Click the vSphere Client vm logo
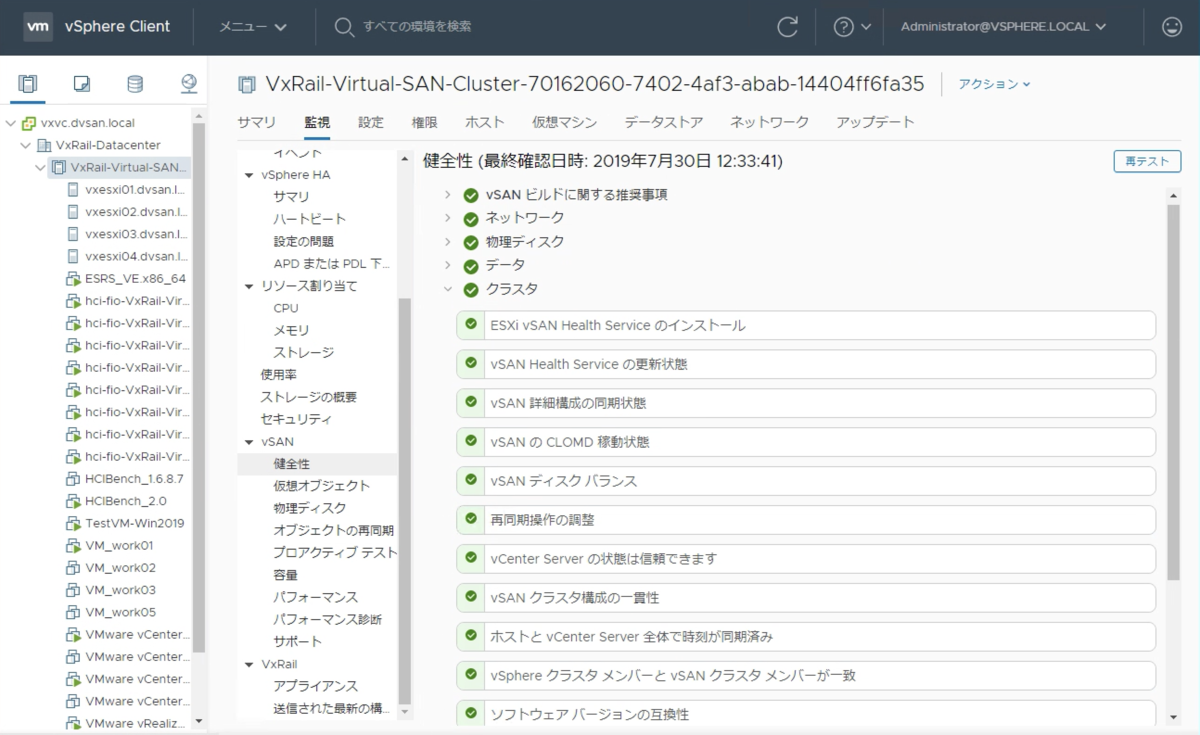This screenshot has width=1200, height=735. coord(38,27)
